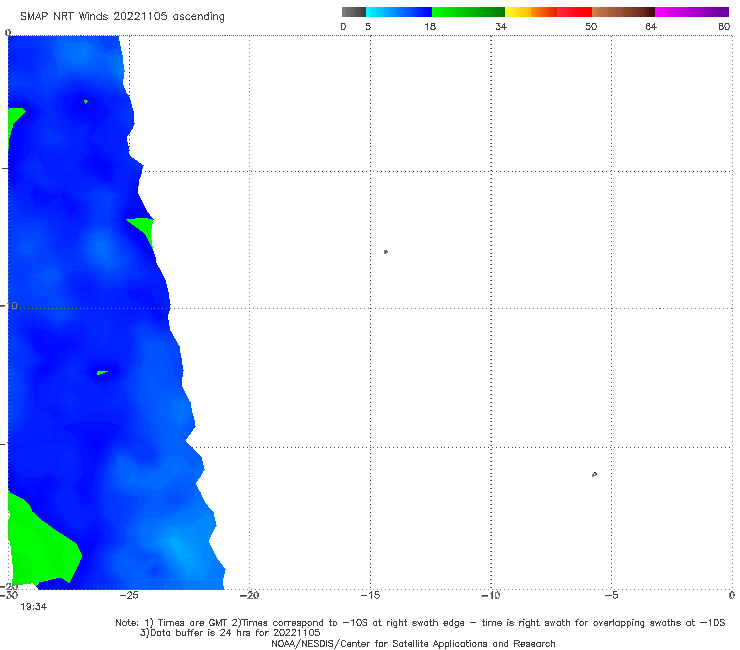Click the note "3)Data buffer is 24 hrs for 20221105"
Screen dimensions: 740x650
coord(230,633)
